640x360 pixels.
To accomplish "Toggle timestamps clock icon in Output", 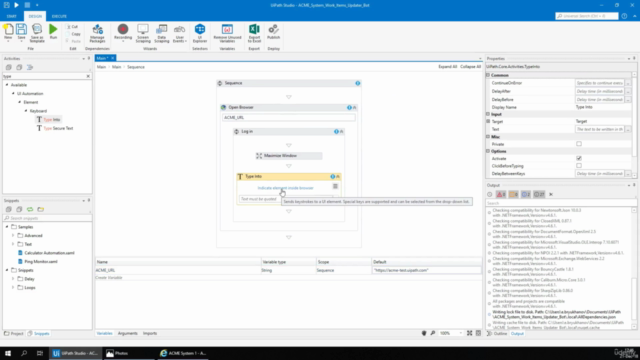I will (x=490, y=194).
